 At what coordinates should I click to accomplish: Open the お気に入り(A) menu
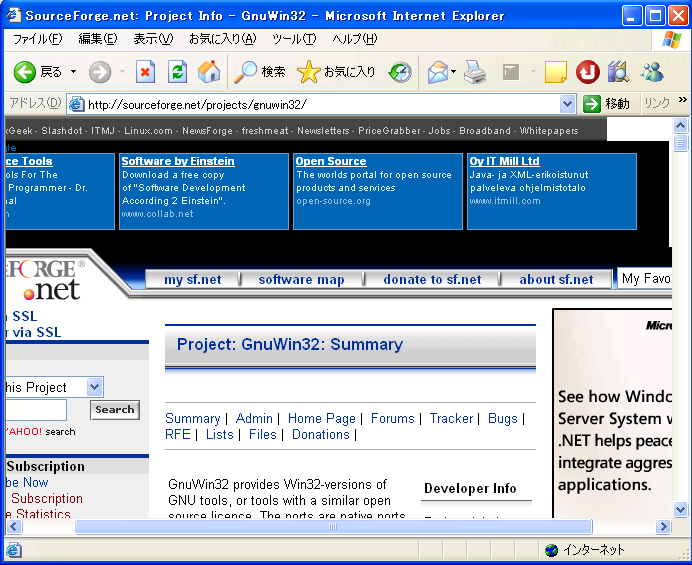pos(222,39)
